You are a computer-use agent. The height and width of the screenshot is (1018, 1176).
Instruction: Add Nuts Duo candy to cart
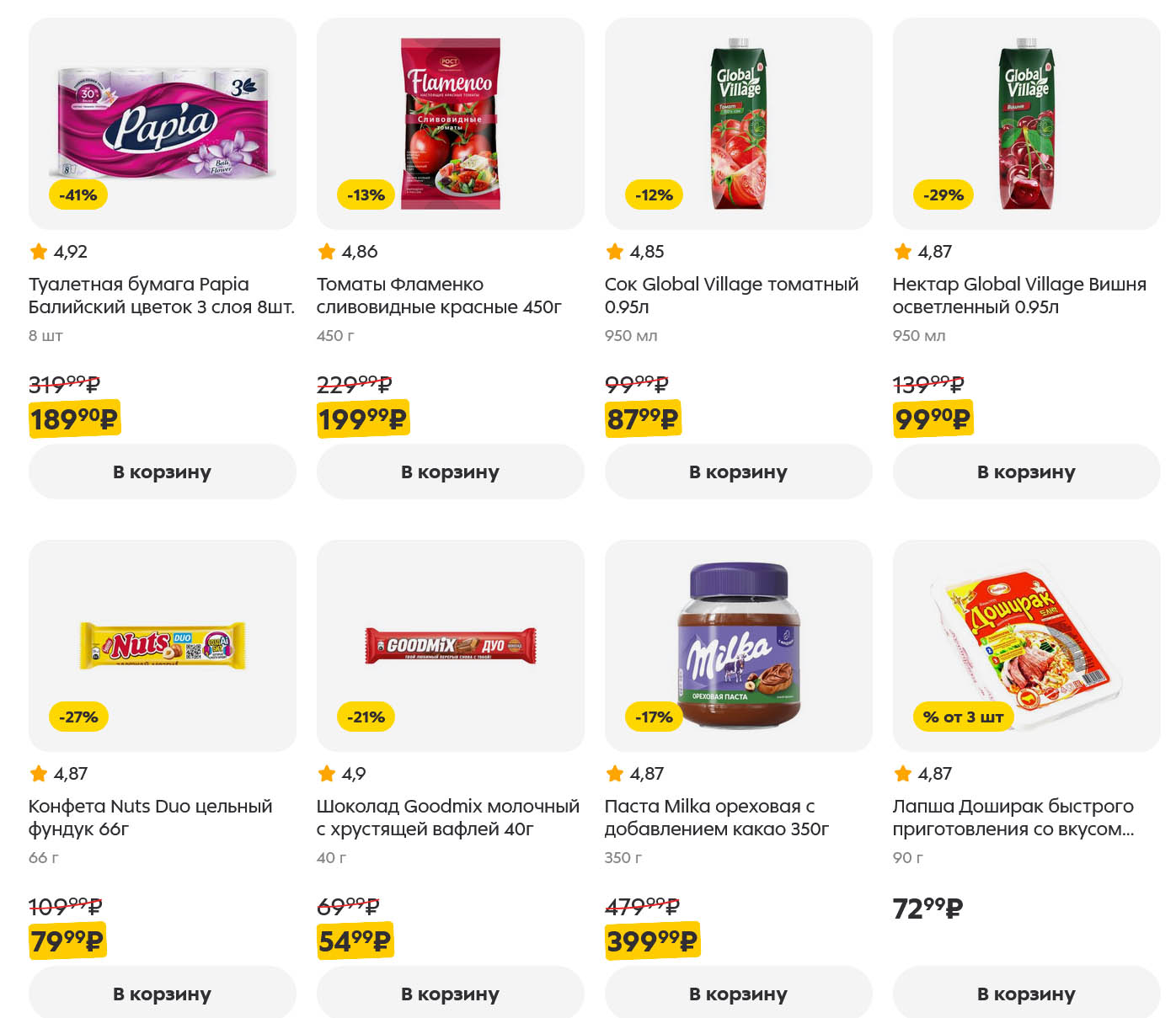[x=163, y=994]
